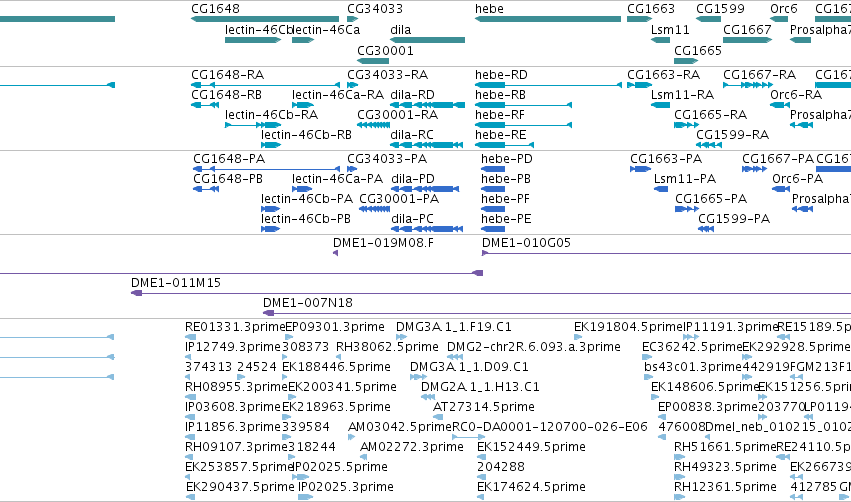Select EST DMG3A.1_1.F19.C1
This screenshot has height=502, width=851.
pos(453,327)
